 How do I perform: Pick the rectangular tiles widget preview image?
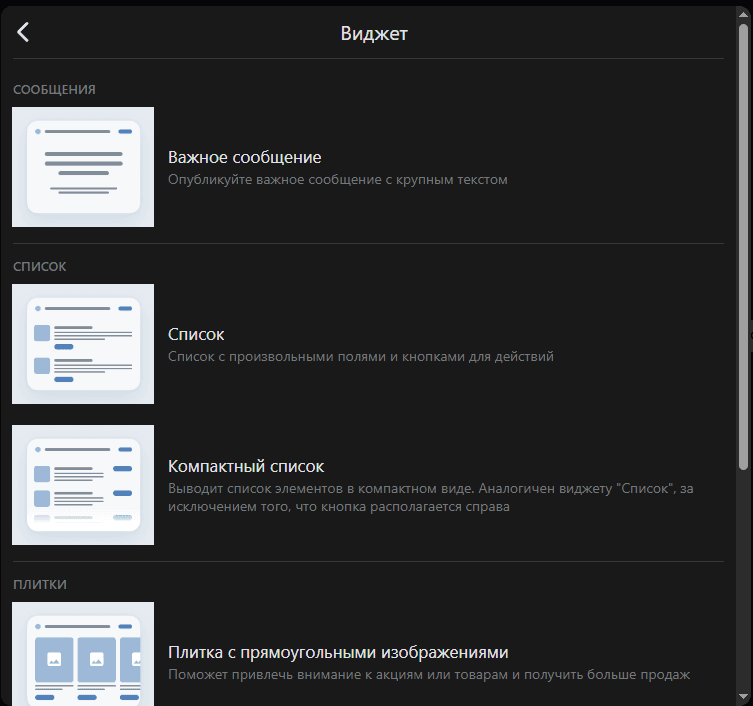pyautogui.click(x=83, y=654)
